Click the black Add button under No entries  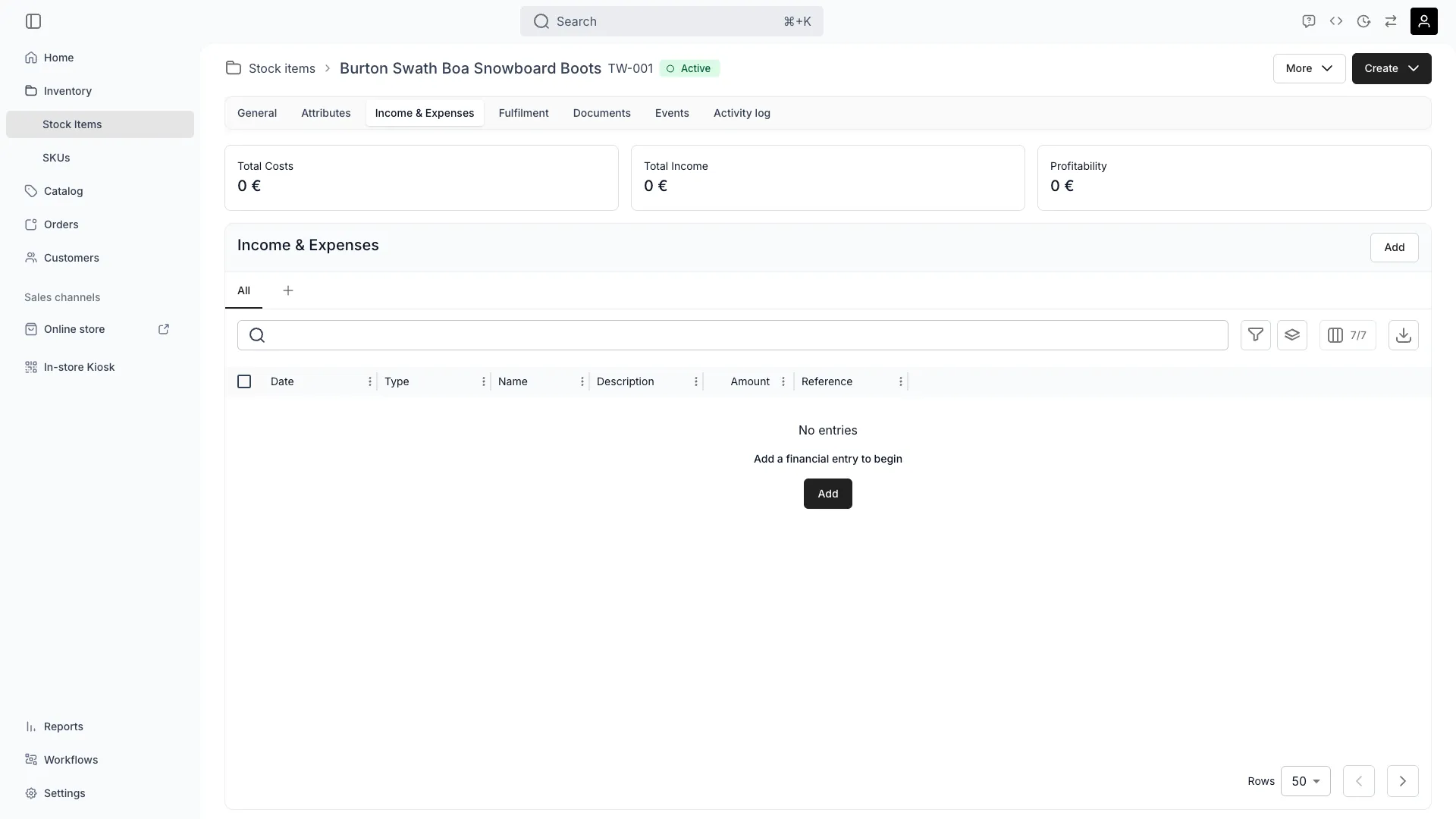coord(828,494)
